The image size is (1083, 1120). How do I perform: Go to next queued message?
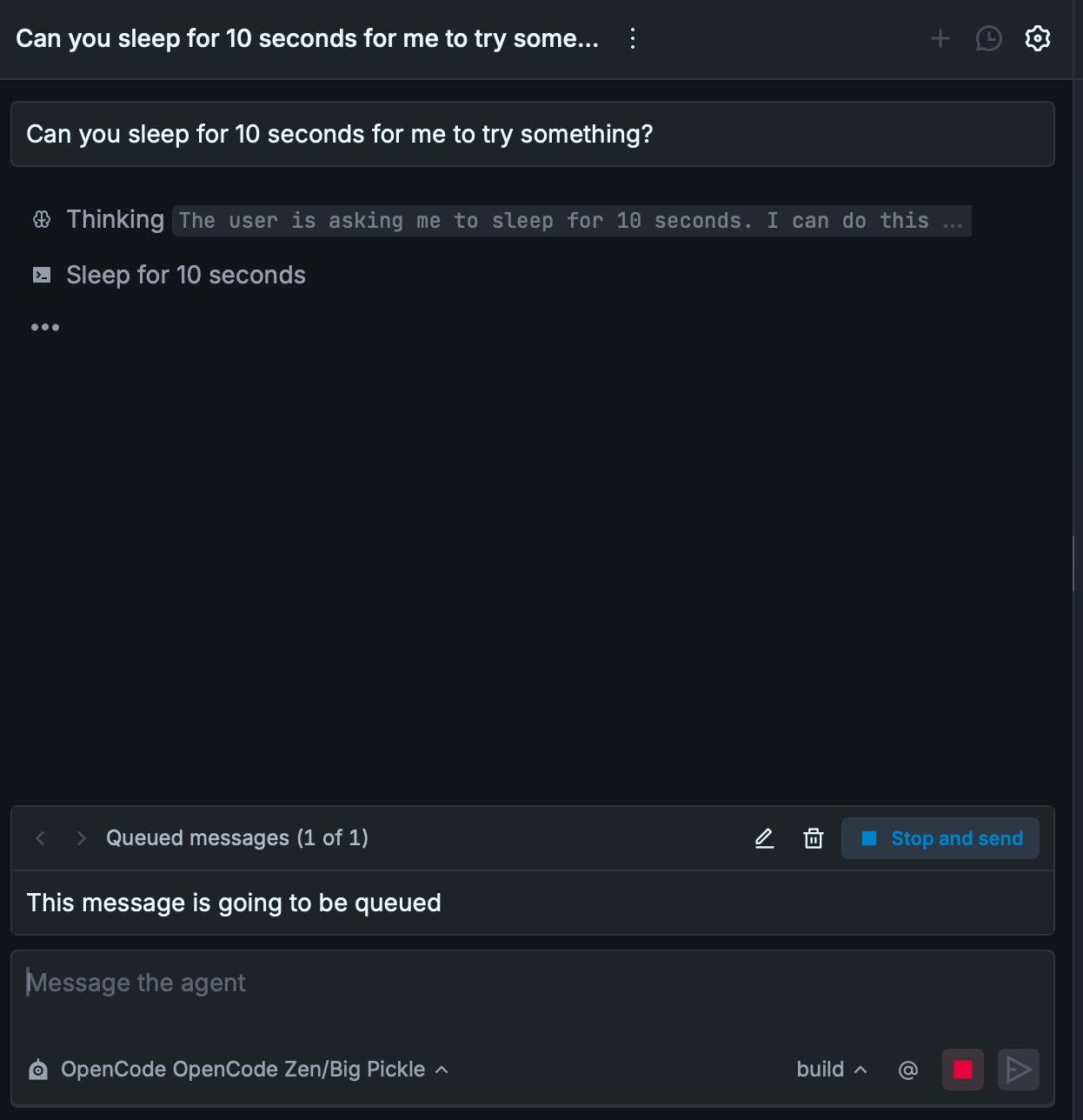click(x=81, y=838)
